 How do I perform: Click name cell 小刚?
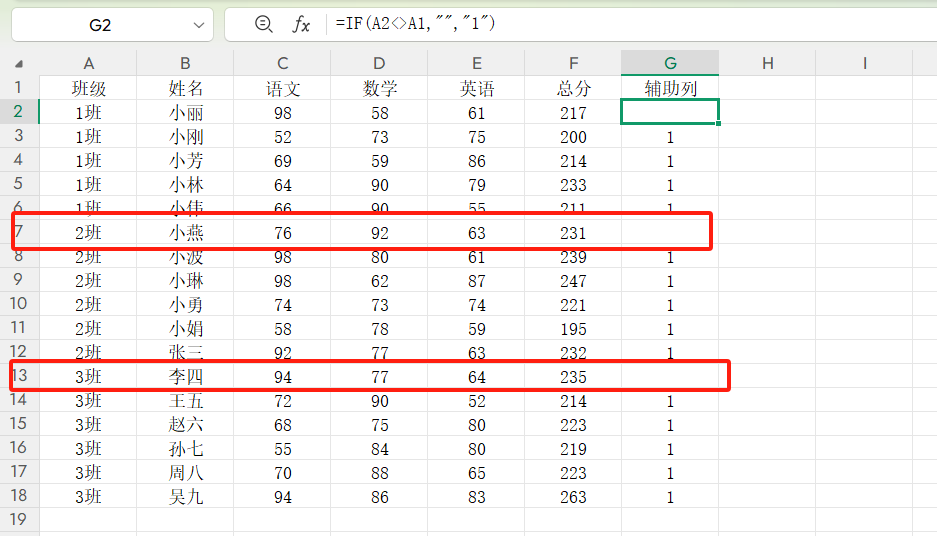pyautogui.click(x=185, y=137)
